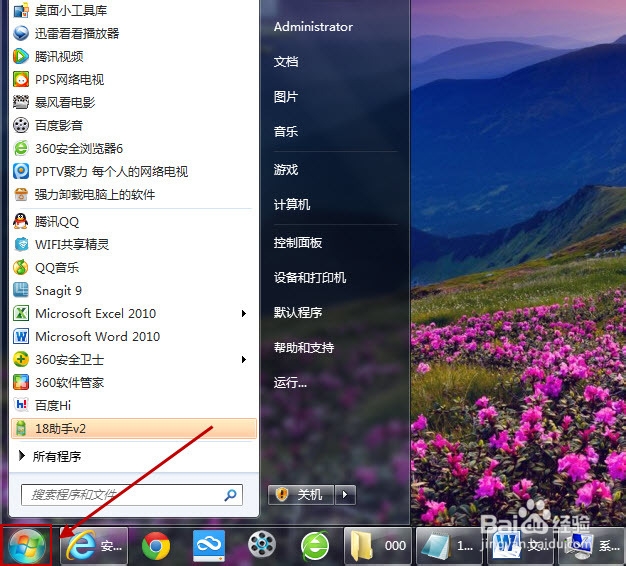The height and width of the screenshot is (566, 626).
Task: Open 游戏 (Games) from start menu
Action: 286,170
